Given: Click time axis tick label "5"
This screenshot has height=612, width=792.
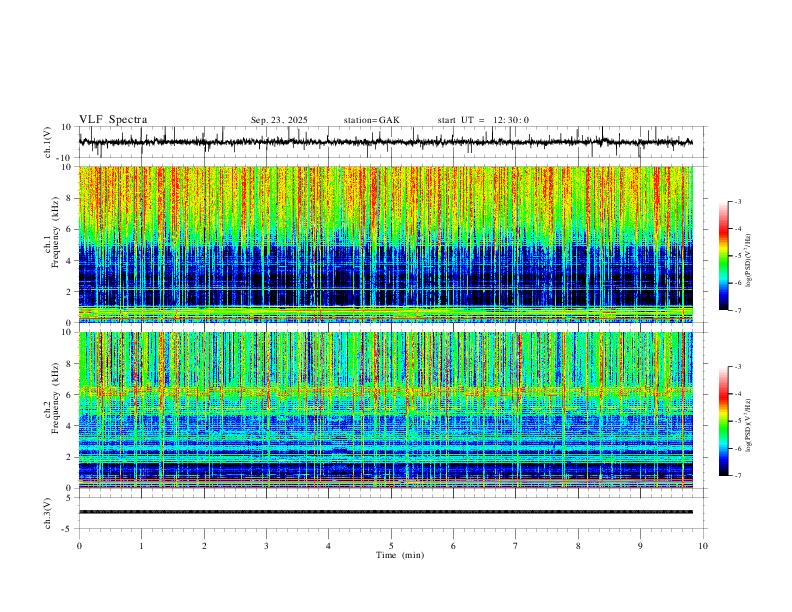Looking at the screenshot, I should click(x=391, y=546).
